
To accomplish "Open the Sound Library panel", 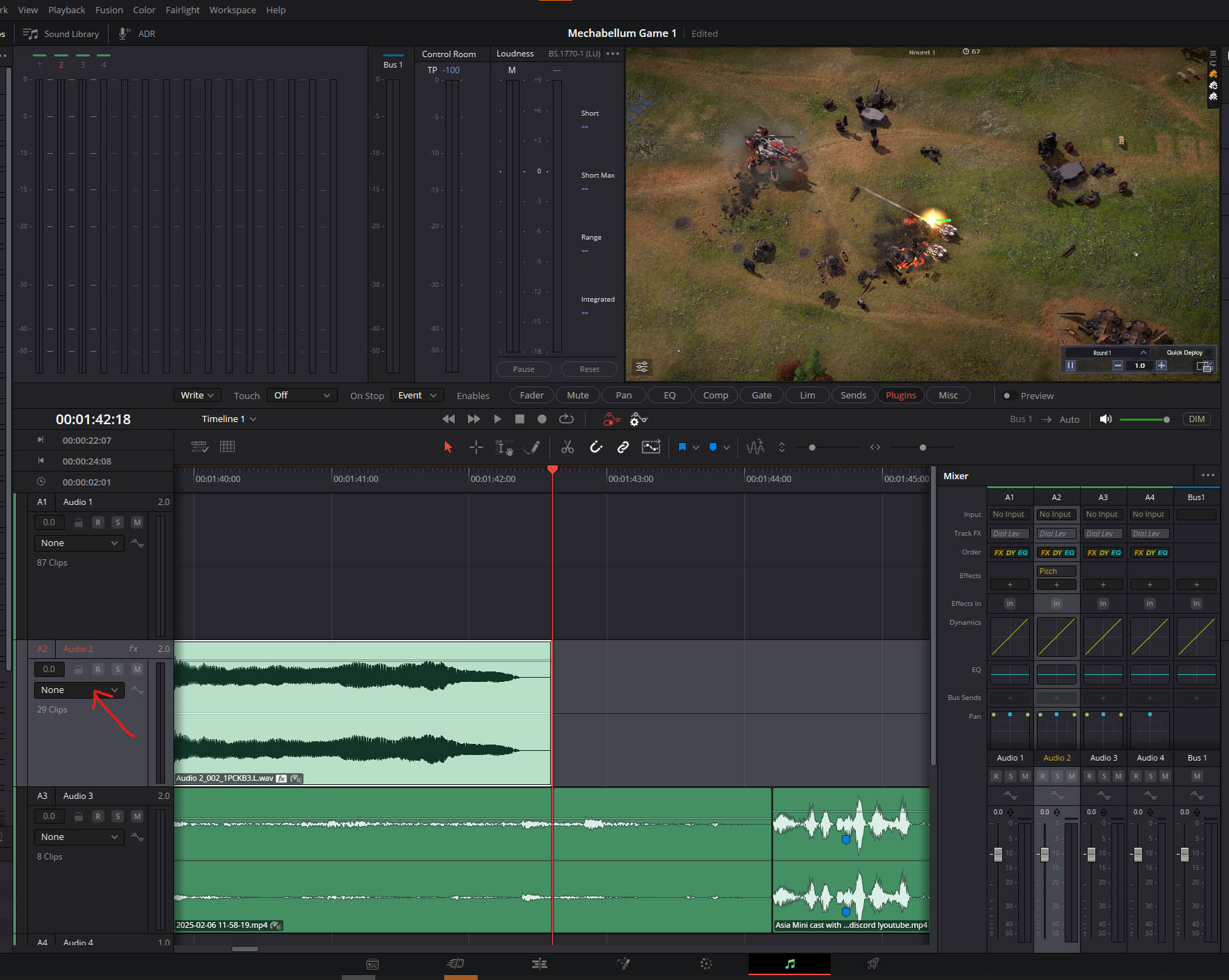I will pyautogui.click(x=61, y=33).
